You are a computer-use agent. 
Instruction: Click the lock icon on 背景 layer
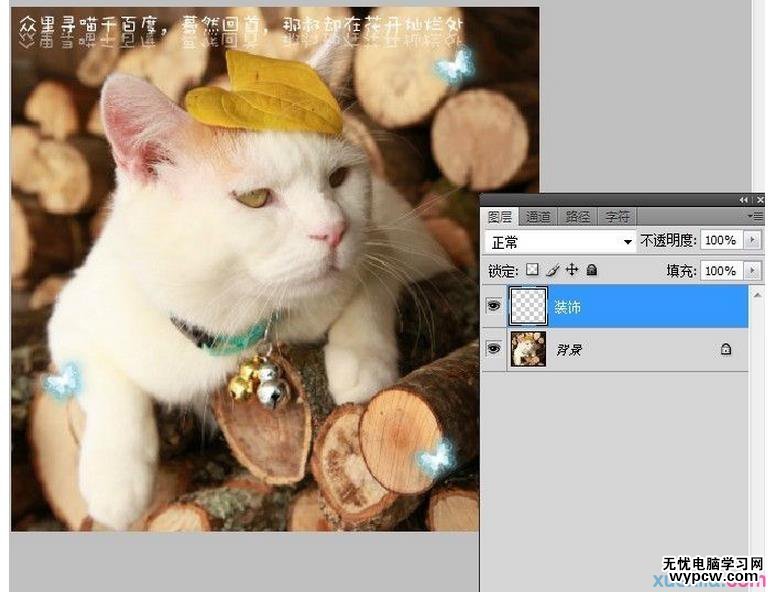pos(726,349)
